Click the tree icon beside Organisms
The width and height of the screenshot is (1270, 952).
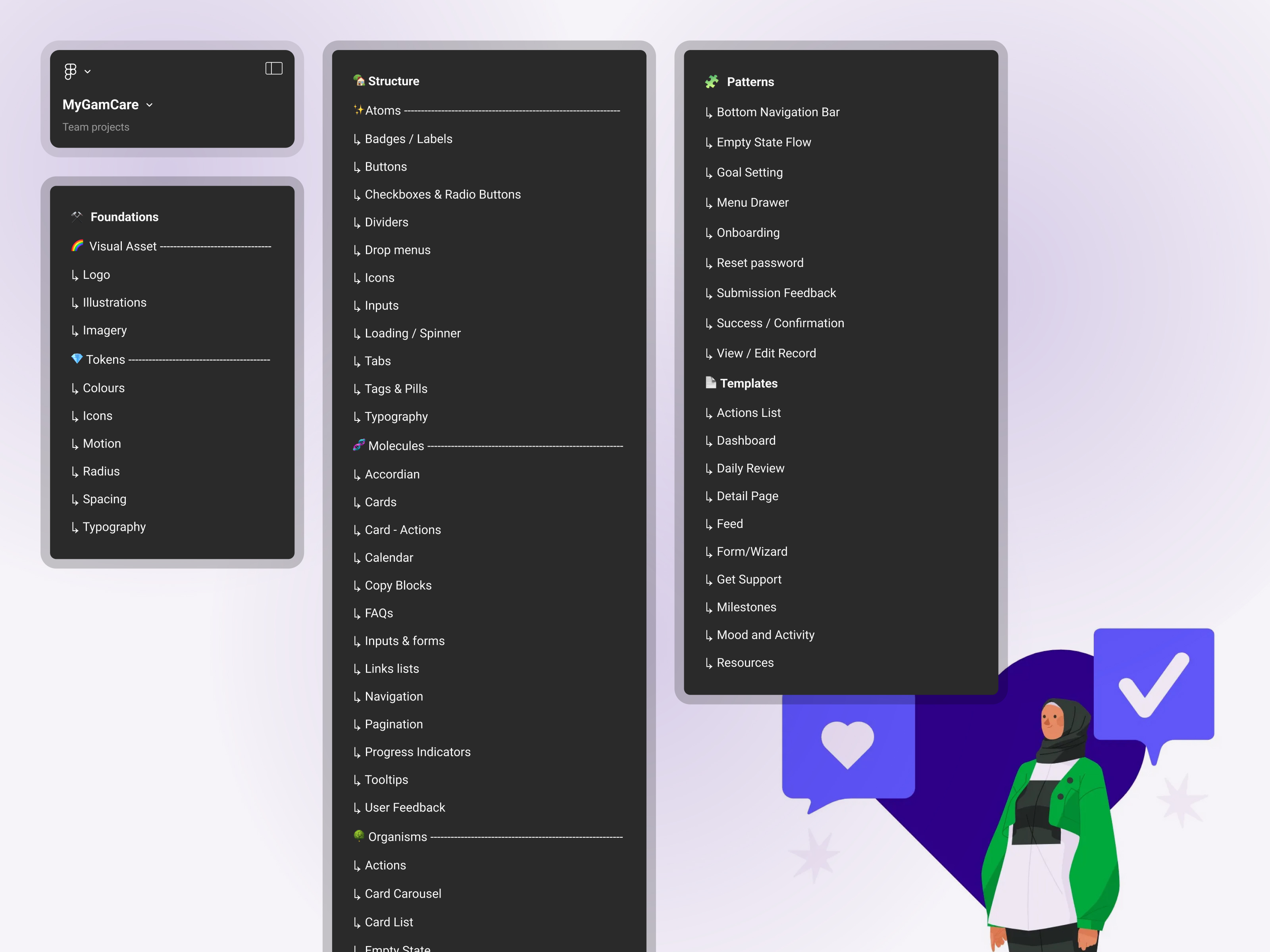(x=359, y=835)
